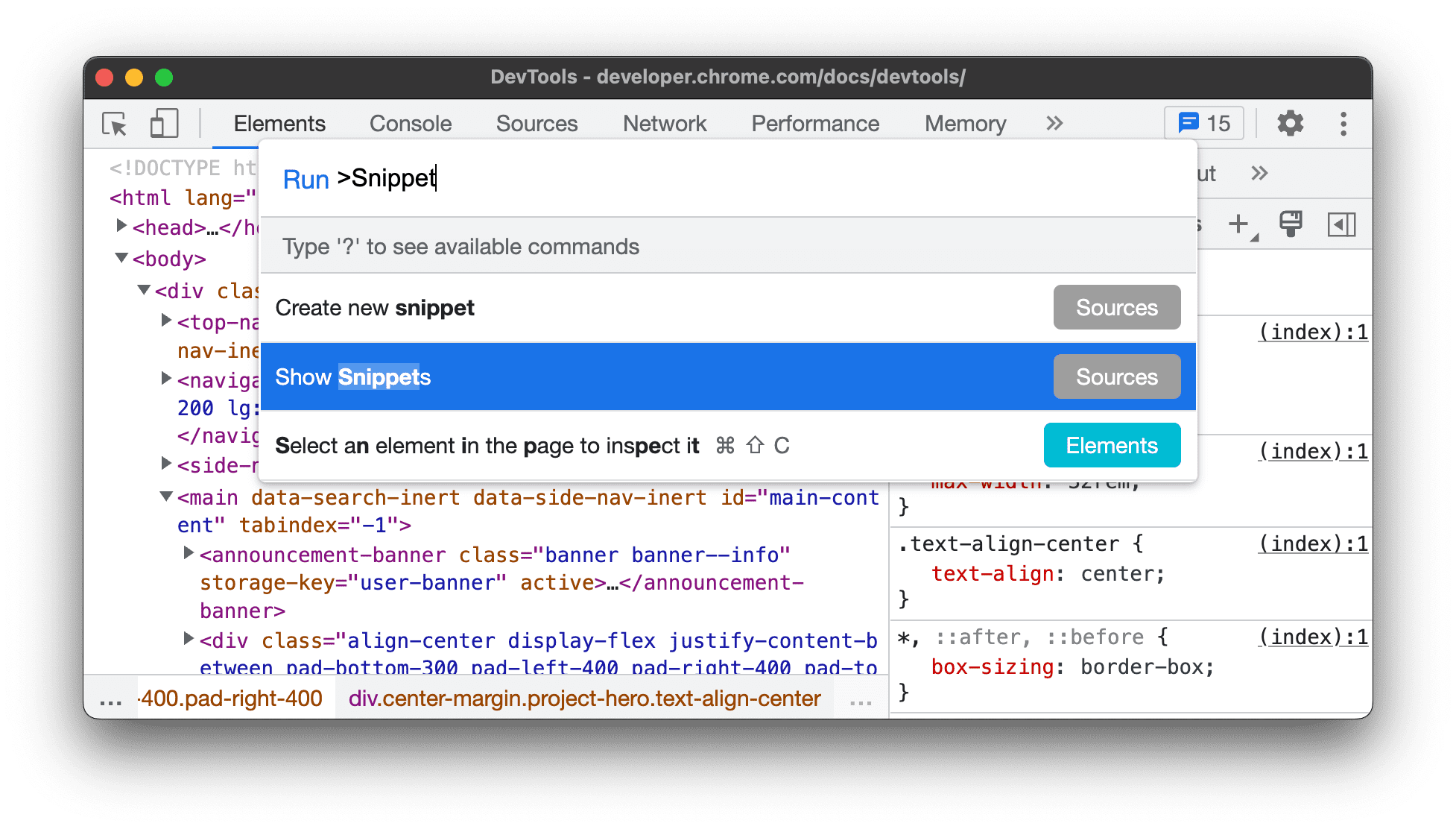Click the Settings gear icon
The height and width of the screenshot is (829, 1456).
click(x=1290, y=122)
